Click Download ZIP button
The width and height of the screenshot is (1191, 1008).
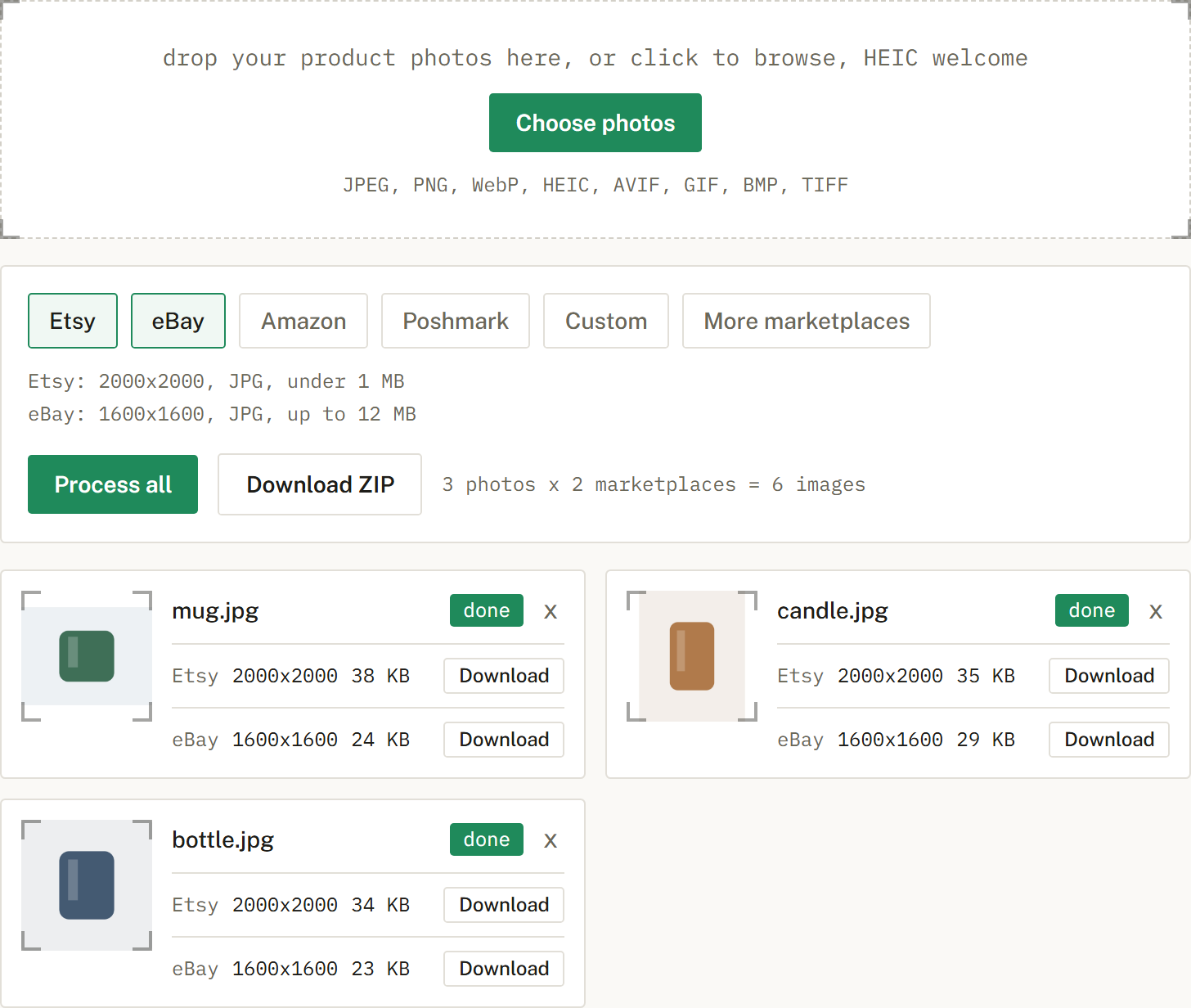[320, 484]
